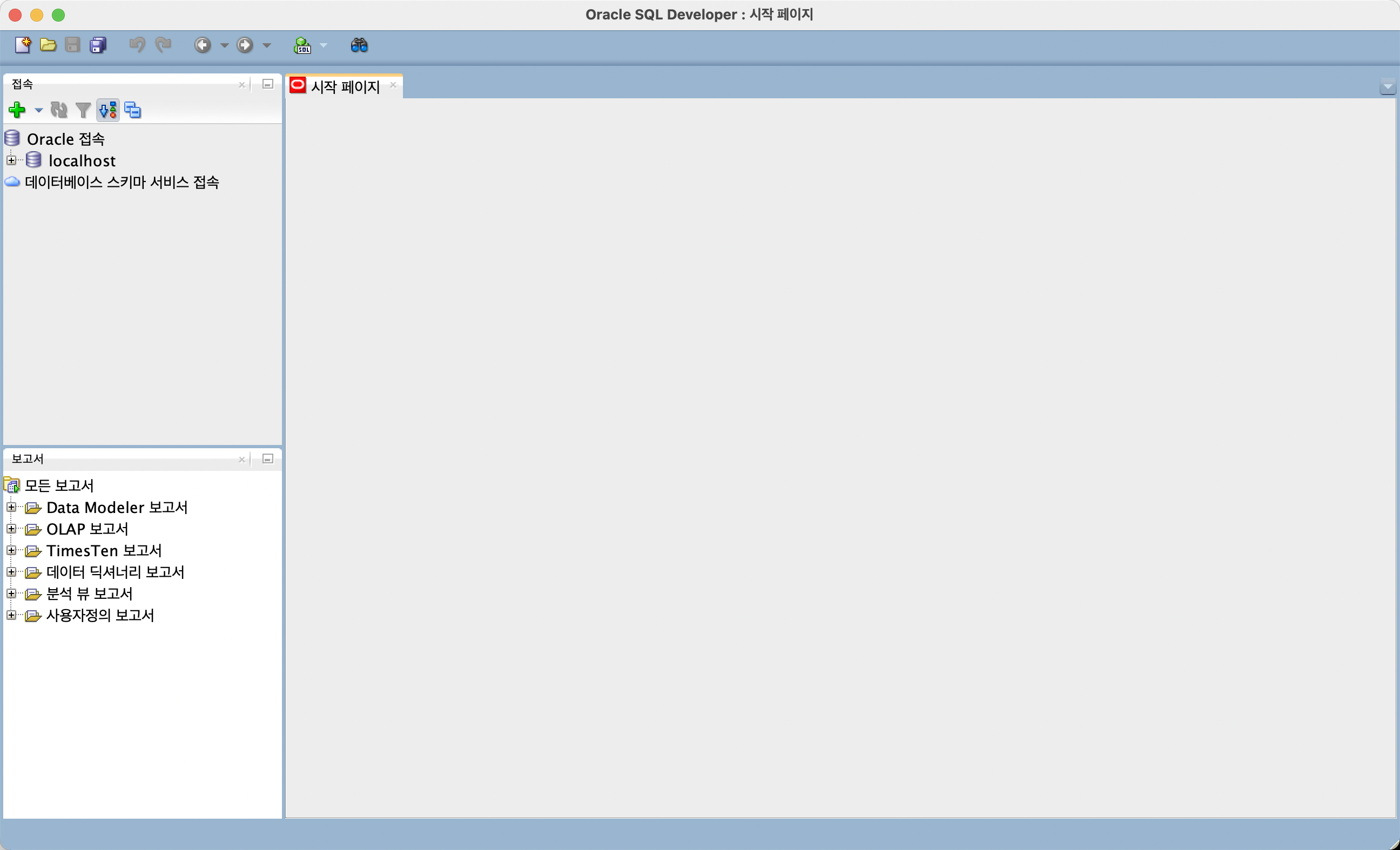Click the Redo arrow icon
The height and width of the screenshot is (850, 1400).
coord(163,45)
